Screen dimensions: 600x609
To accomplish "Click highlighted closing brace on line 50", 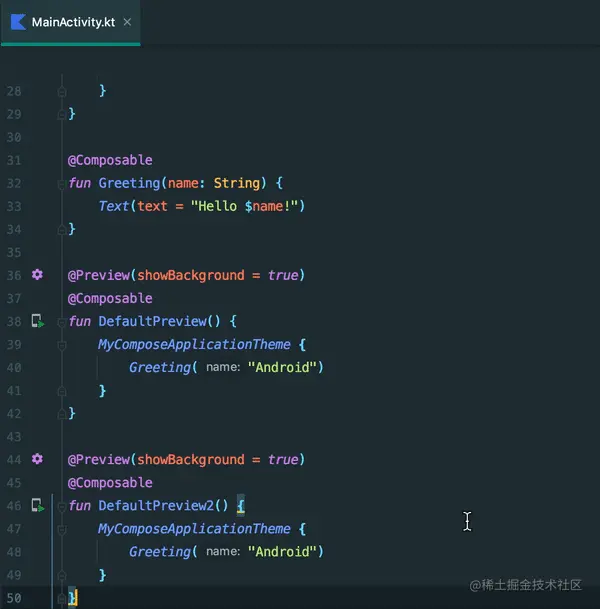I will coord(72,598).
